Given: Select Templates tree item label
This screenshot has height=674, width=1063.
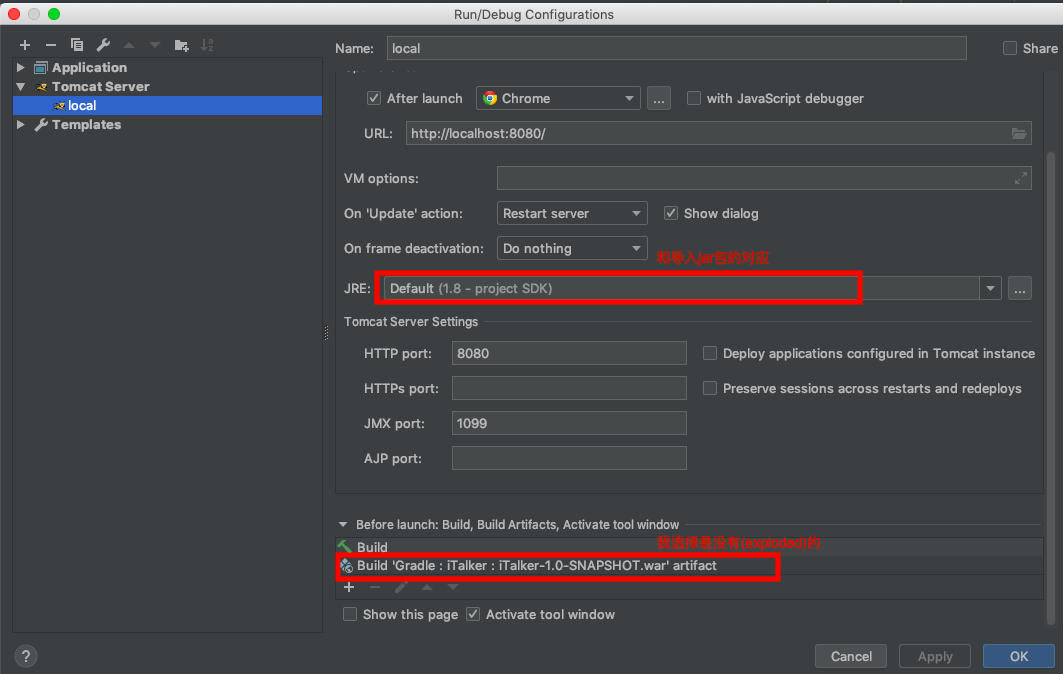Looking at the screenshot, I should click(x=87, y=125).
